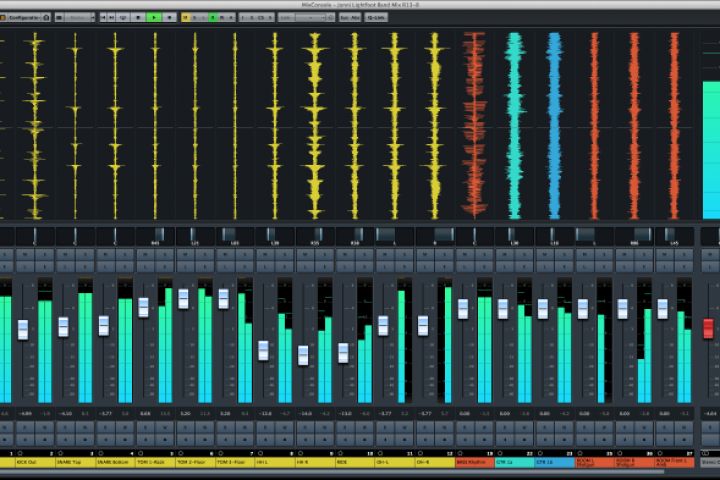Mute the TOM 1 Rack channel
The height and width of the screenshot is (480, 720).
(x=146, y=254)
